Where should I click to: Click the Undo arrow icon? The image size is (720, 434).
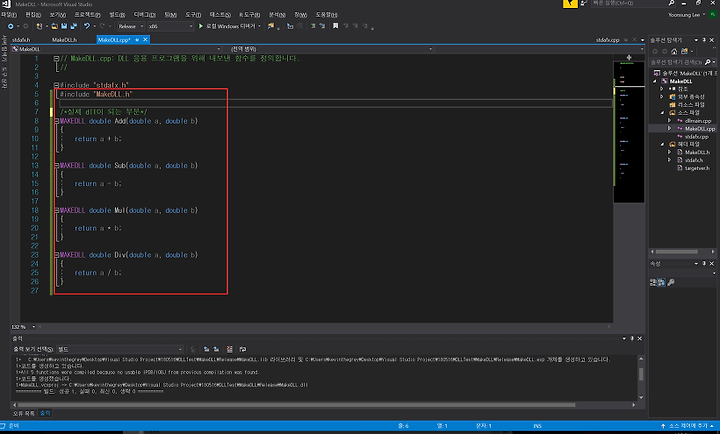pyautogui.click(x=86, y=26)
